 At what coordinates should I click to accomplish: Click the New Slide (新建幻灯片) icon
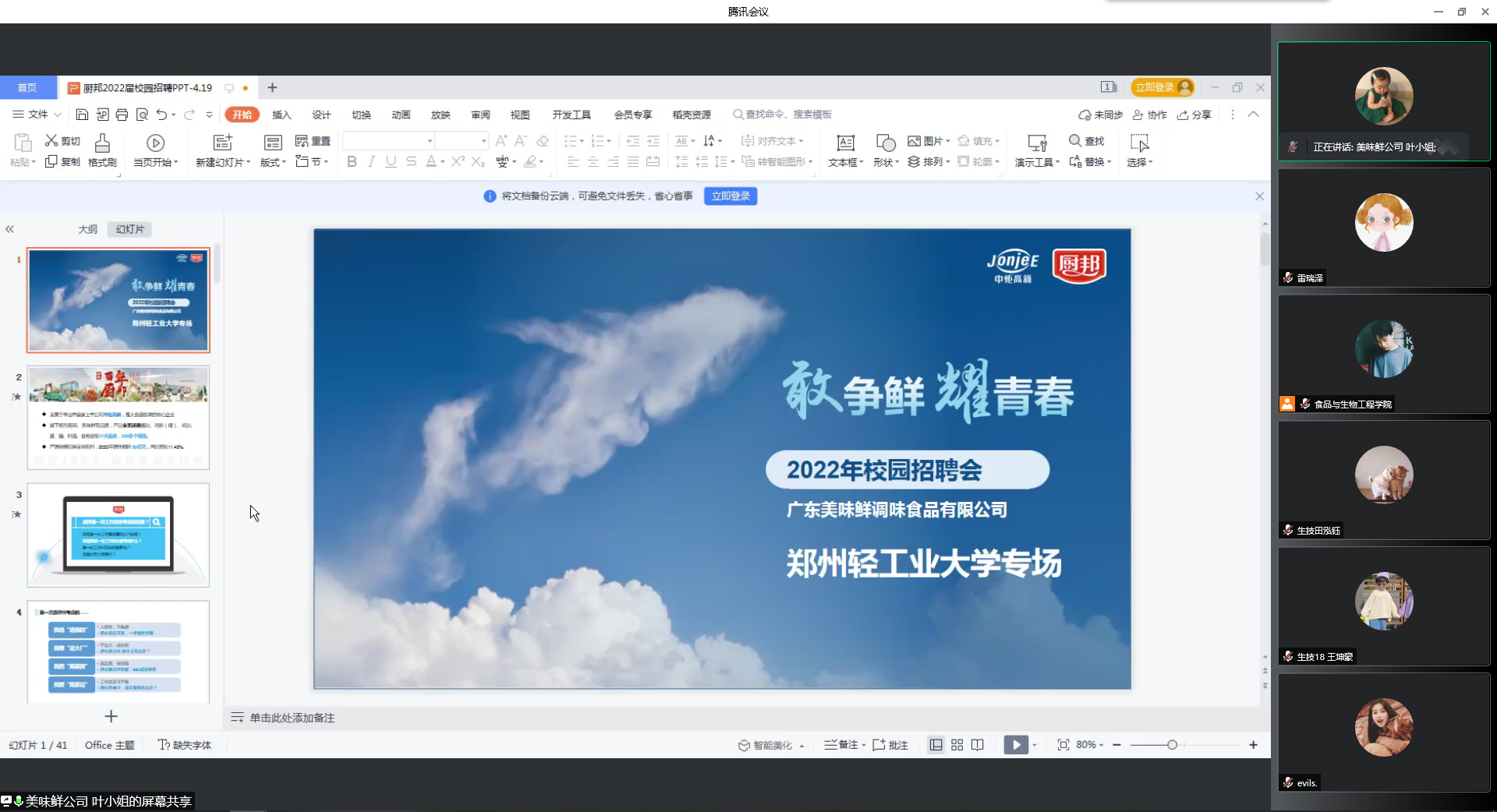223,143
